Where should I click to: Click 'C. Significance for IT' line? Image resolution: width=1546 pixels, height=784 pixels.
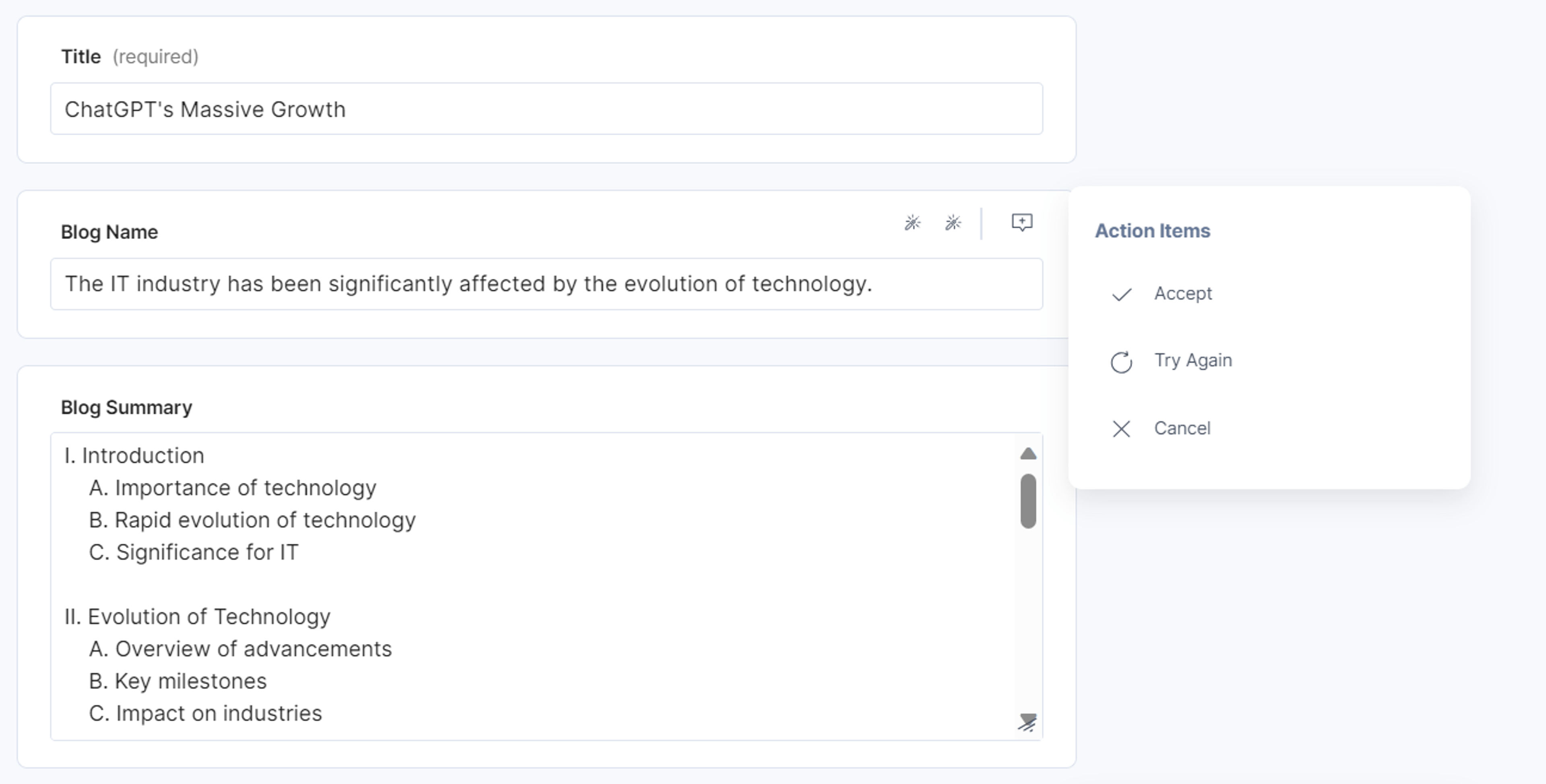pyautogui.click(x=193, y=553)
